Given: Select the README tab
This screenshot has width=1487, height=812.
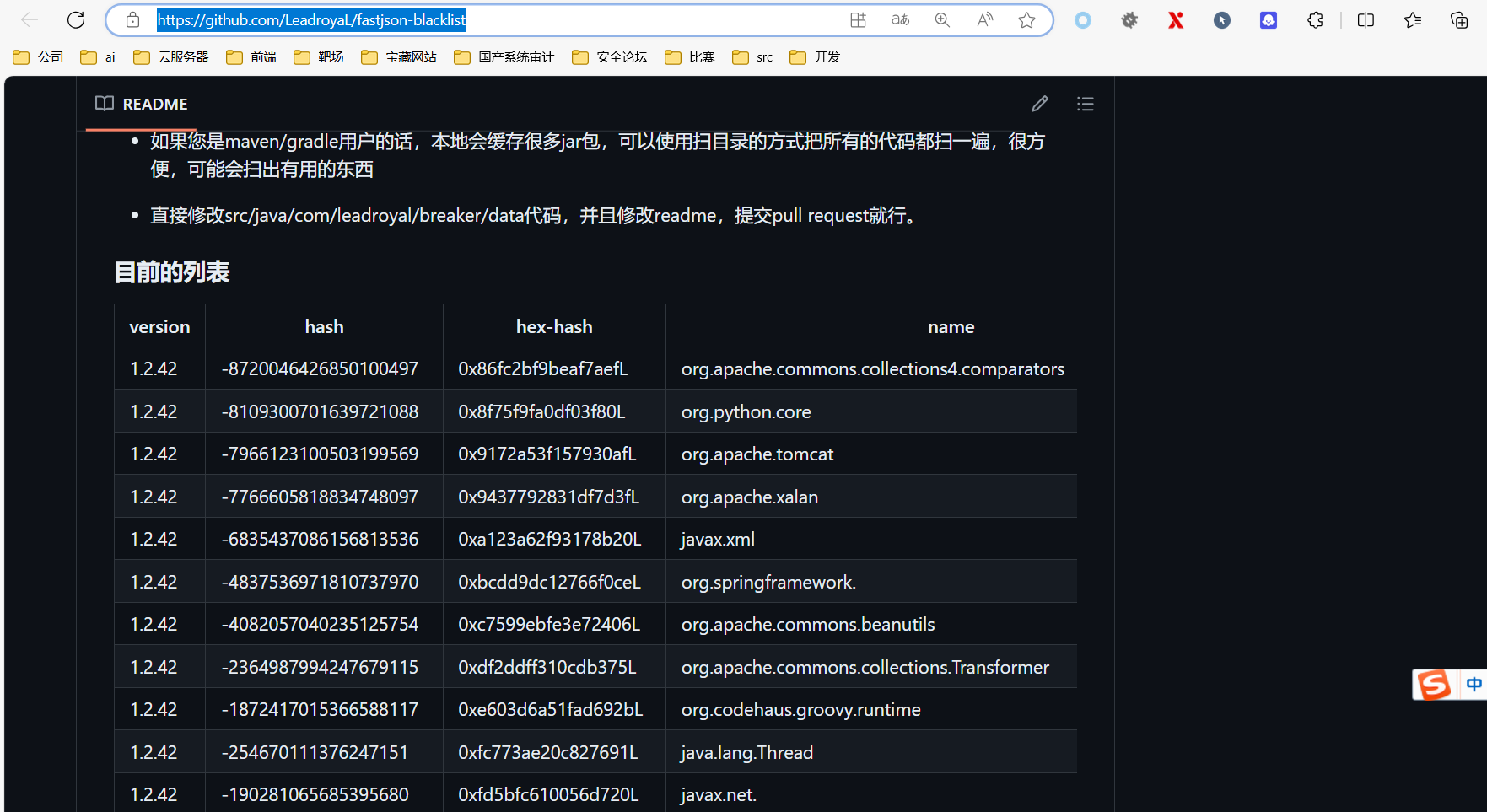Looking at the screenshot, I should [142, 104].
